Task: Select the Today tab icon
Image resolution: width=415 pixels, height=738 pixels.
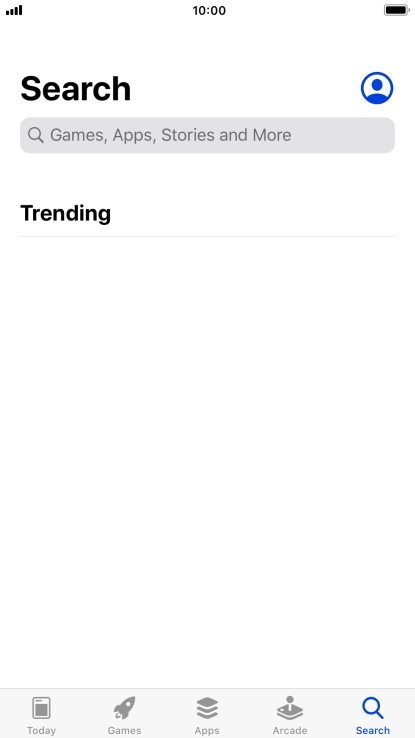Action: 41,708
